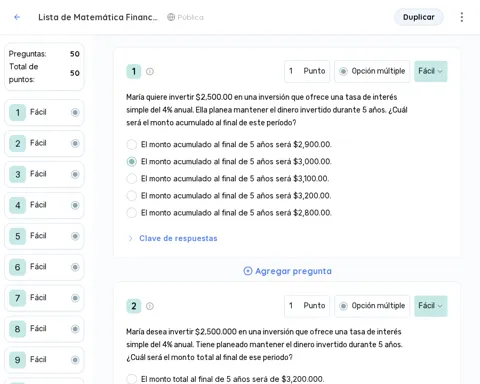Jump to question 7 in sidebar list
The width and height of the screenshot is (480, 384).
44,298
